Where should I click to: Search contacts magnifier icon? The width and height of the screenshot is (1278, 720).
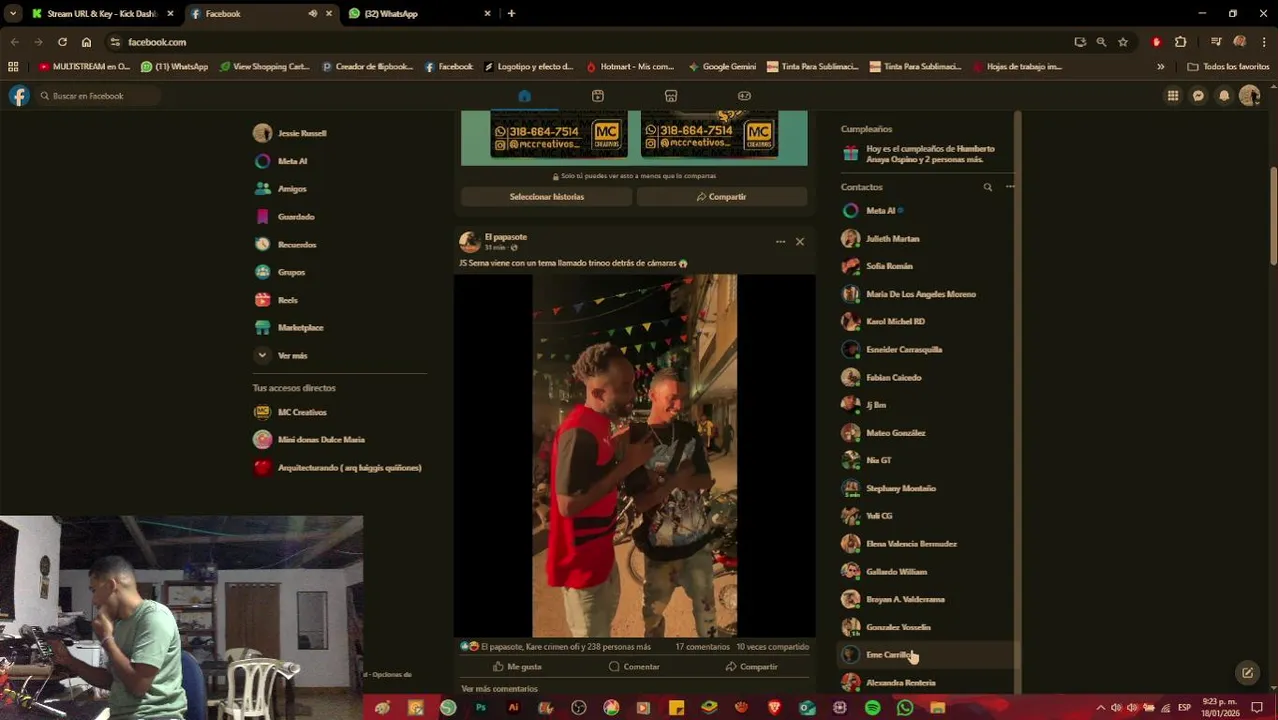coord(987,187)
